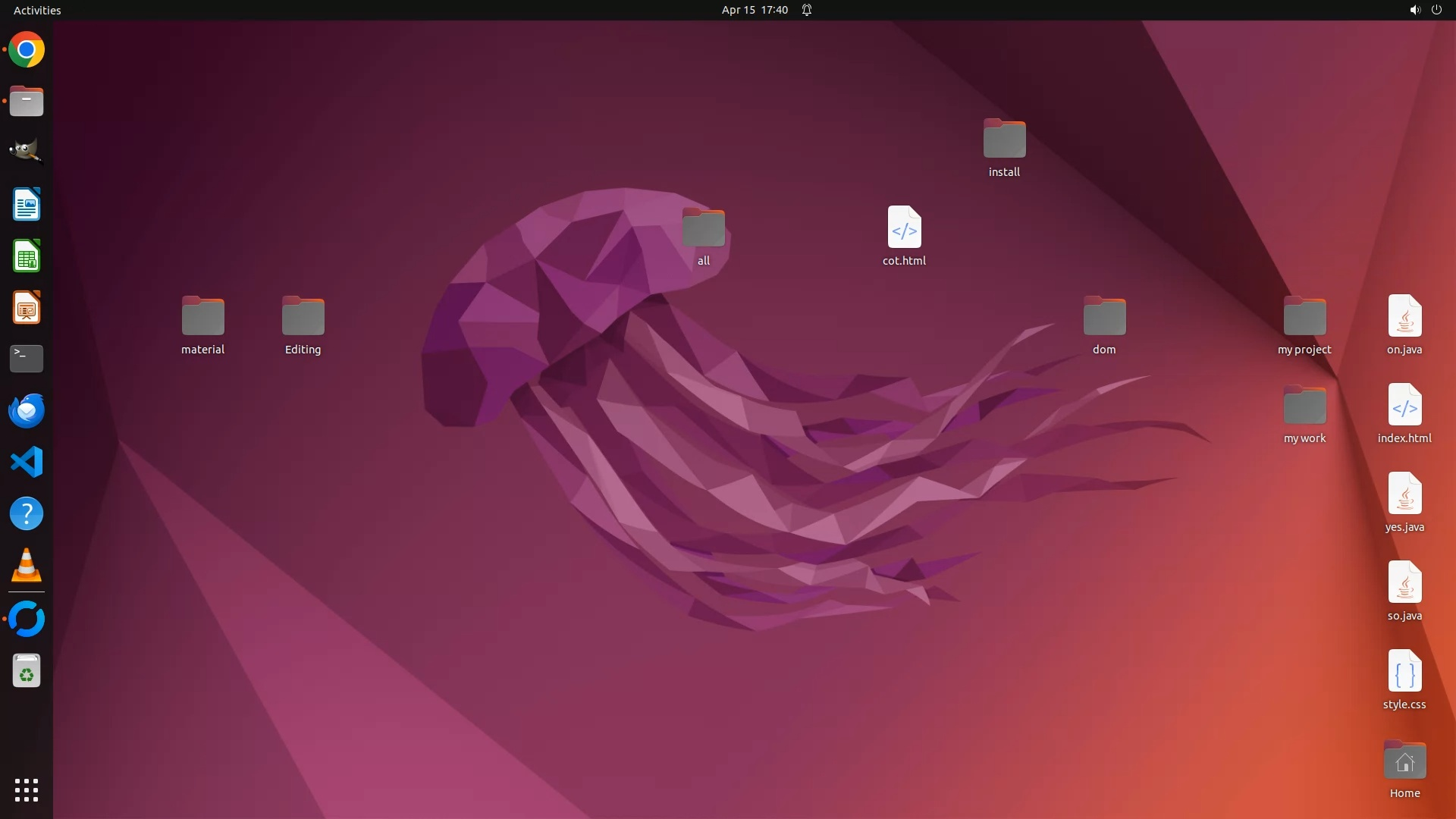Select the Home folder on desktop
The width and height of the screenshot is (1456, 819).
point(1404,761)
